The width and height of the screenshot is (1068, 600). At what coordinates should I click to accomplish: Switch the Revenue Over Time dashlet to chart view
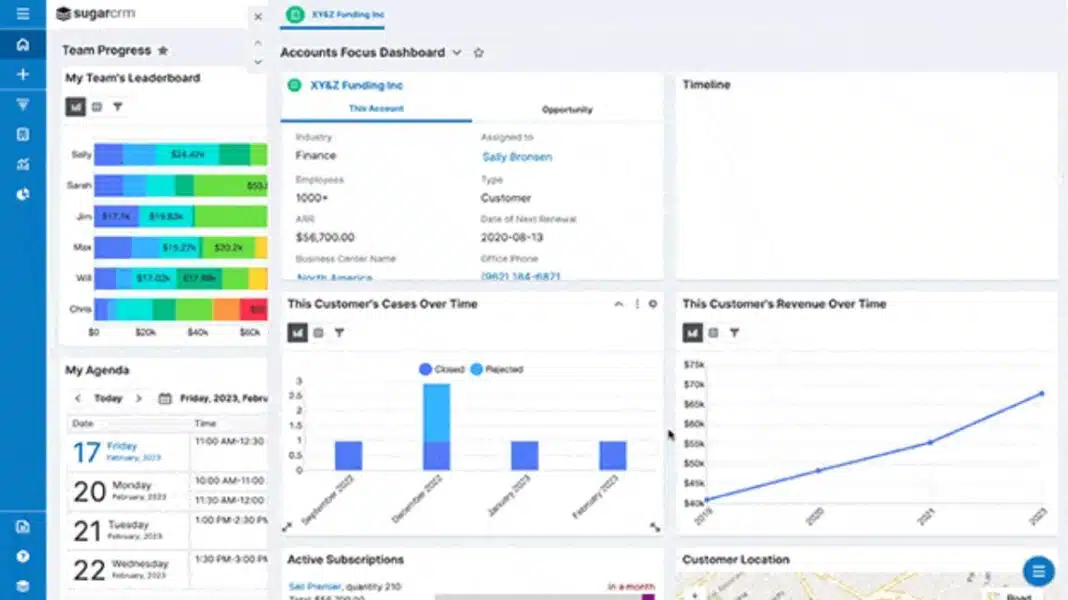[692, 333]
